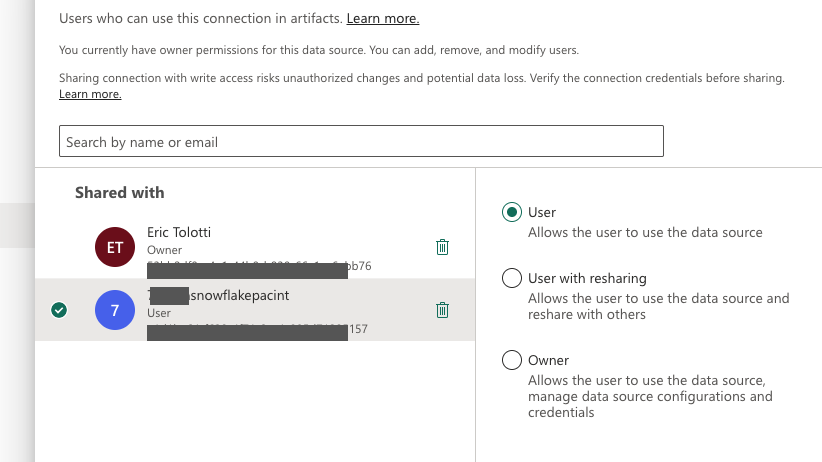
Task: Choose User with resharing radio option
Action: pos(512,278)
